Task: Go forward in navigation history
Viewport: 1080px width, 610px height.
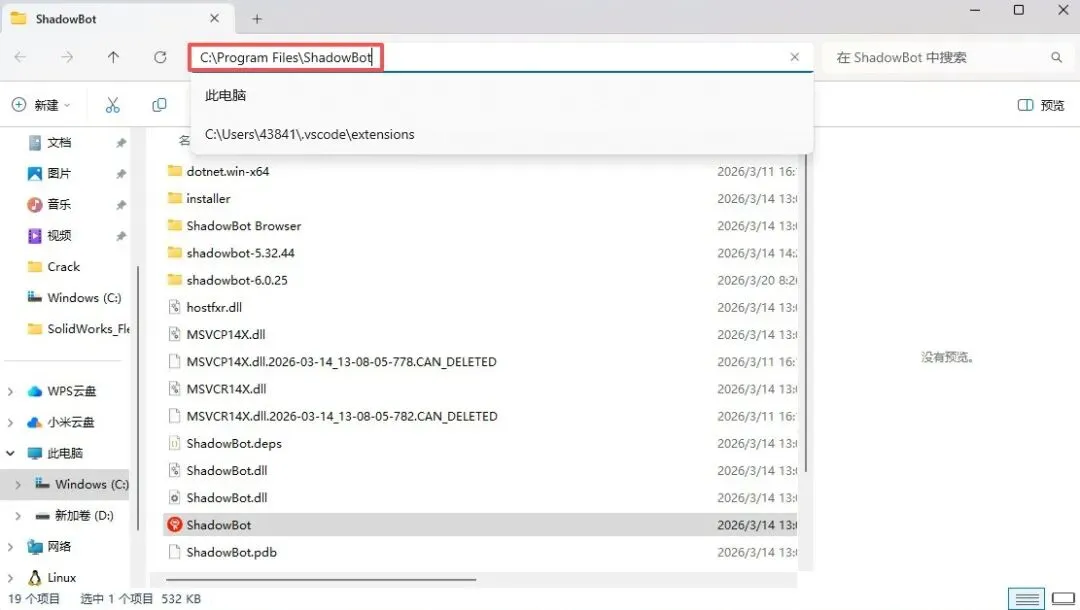Action: [x=67, y=57]
